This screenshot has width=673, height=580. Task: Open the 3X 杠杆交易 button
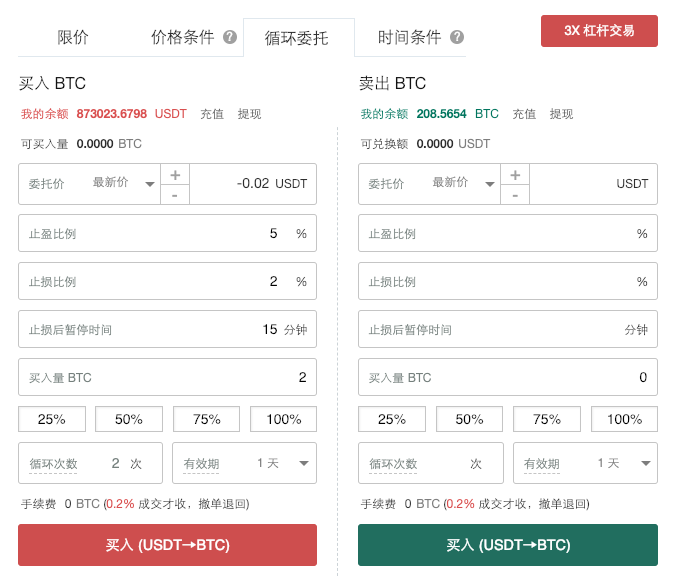(x=599, y=31)
